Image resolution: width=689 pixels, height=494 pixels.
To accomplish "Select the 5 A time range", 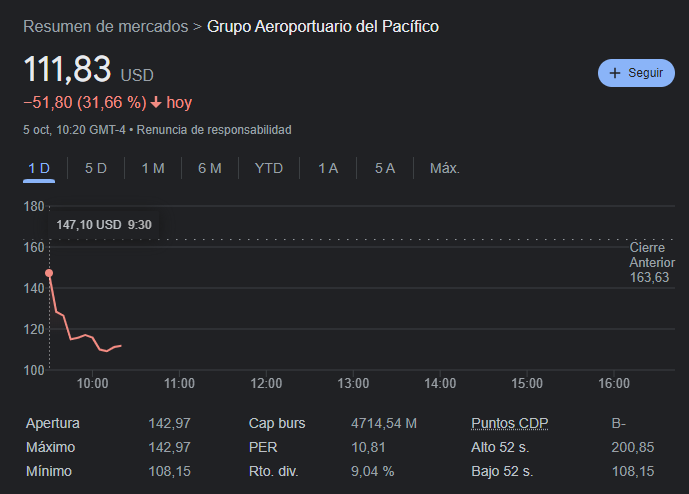I will [385, 168].
